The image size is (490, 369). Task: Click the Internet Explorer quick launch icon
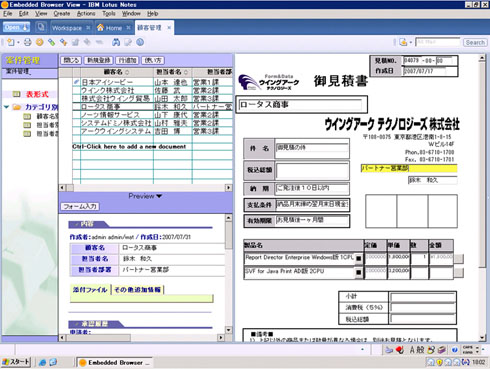(x=42, y=362)
